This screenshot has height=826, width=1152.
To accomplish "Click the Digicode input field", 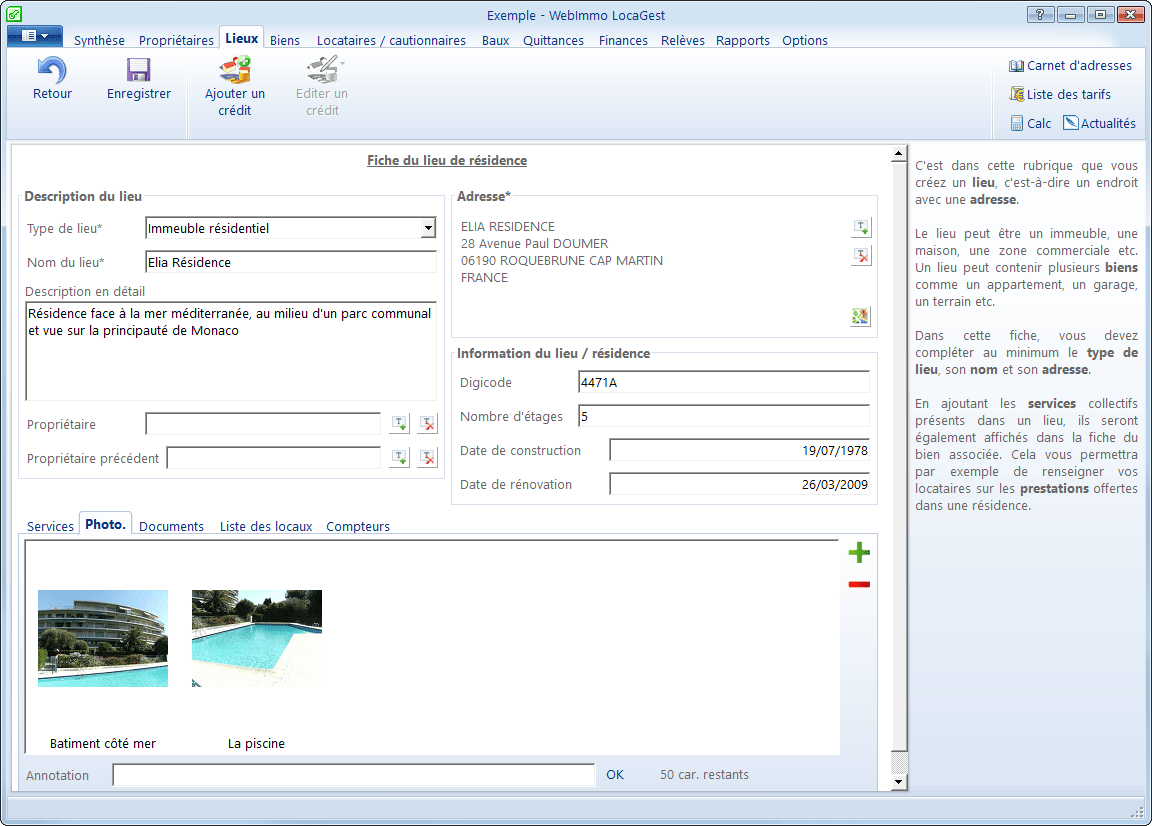I will click(x=723, y=382).
